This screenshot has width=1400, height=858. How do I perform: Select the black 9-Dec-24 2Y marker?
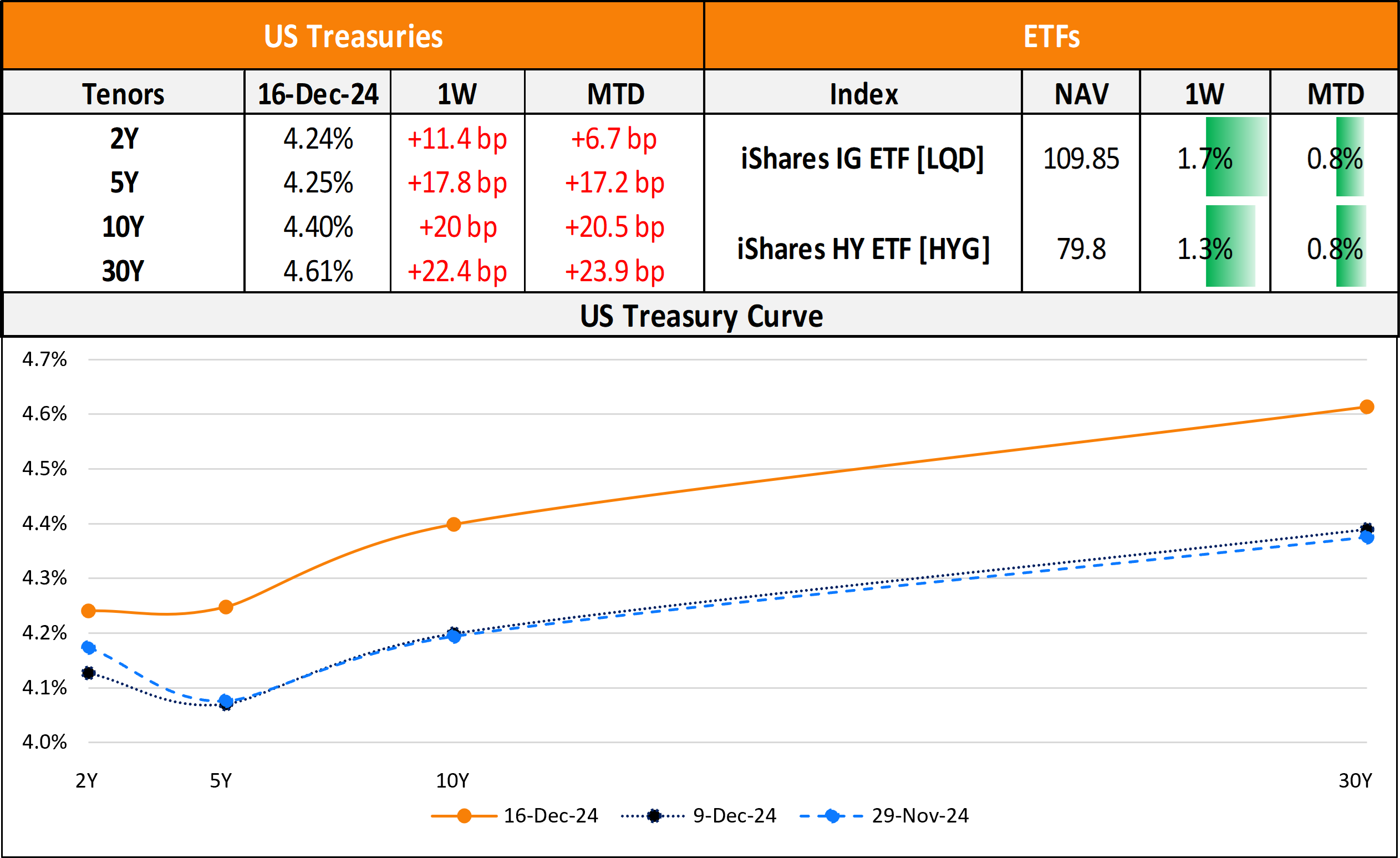coord(88,673)
